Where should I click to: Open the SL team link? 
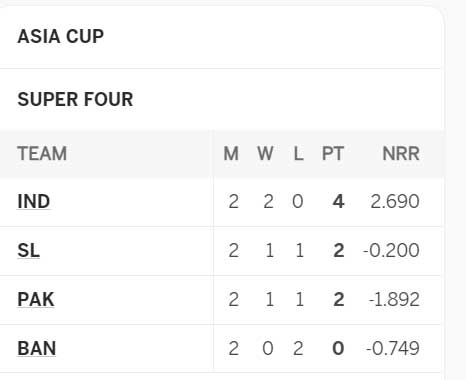tap(29, 251)
